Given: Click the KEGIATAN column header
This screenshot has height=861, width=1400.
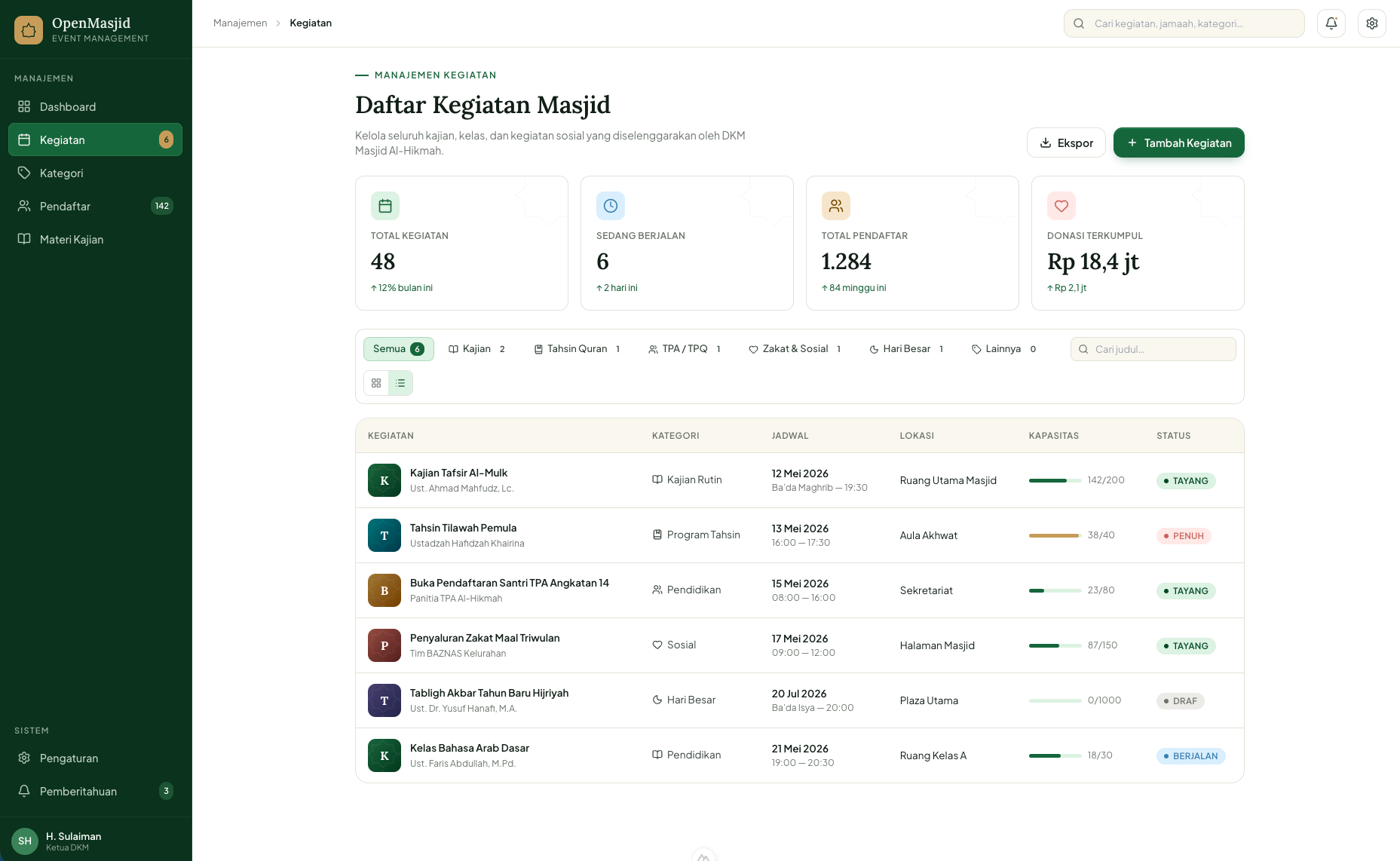Looking at the screenshot, I should 391,436.
